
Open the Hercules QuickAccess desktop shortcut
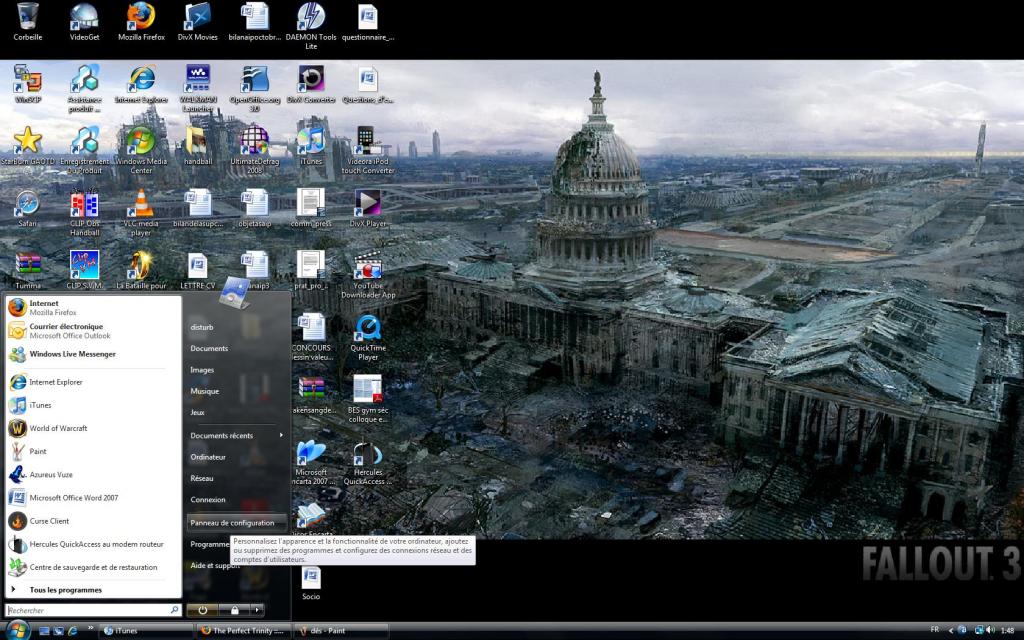click(x=368, y=462)
